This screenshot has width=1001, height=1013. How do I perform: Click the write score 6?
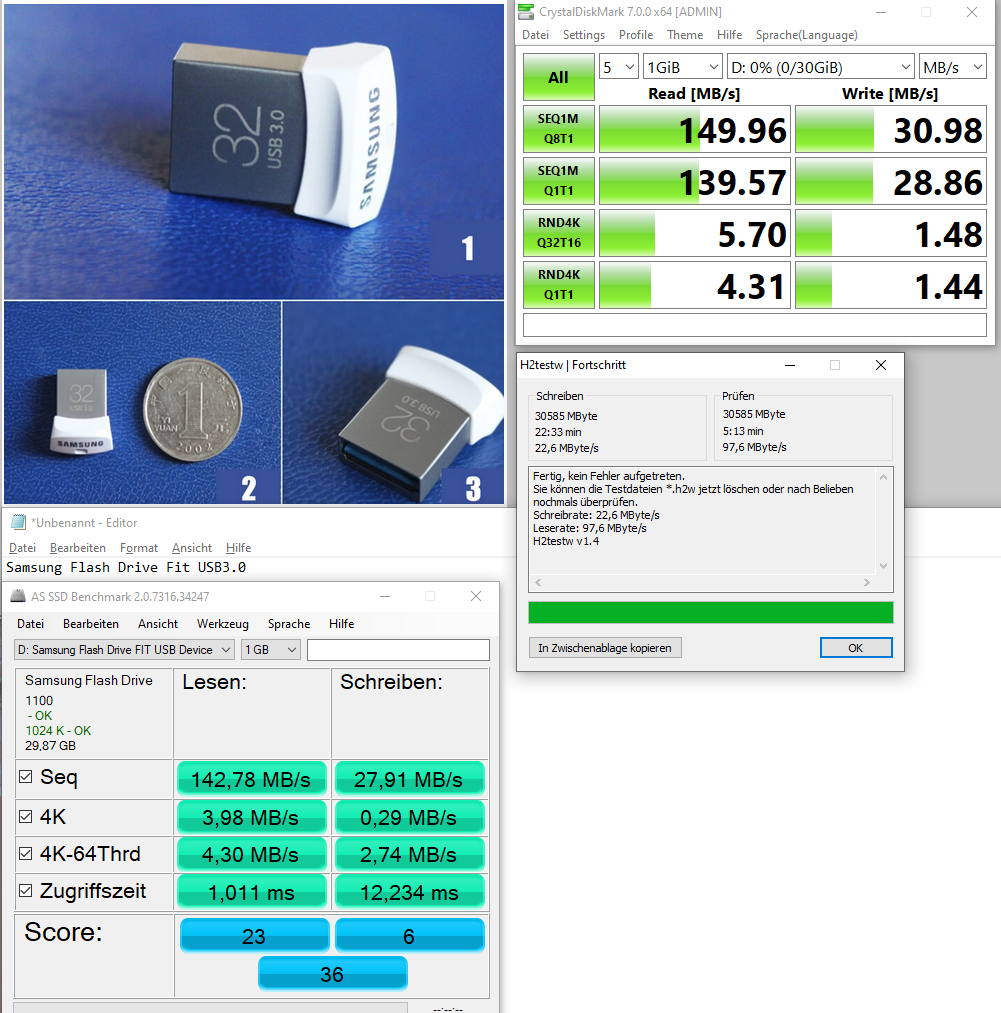click(x=409, y=935)
